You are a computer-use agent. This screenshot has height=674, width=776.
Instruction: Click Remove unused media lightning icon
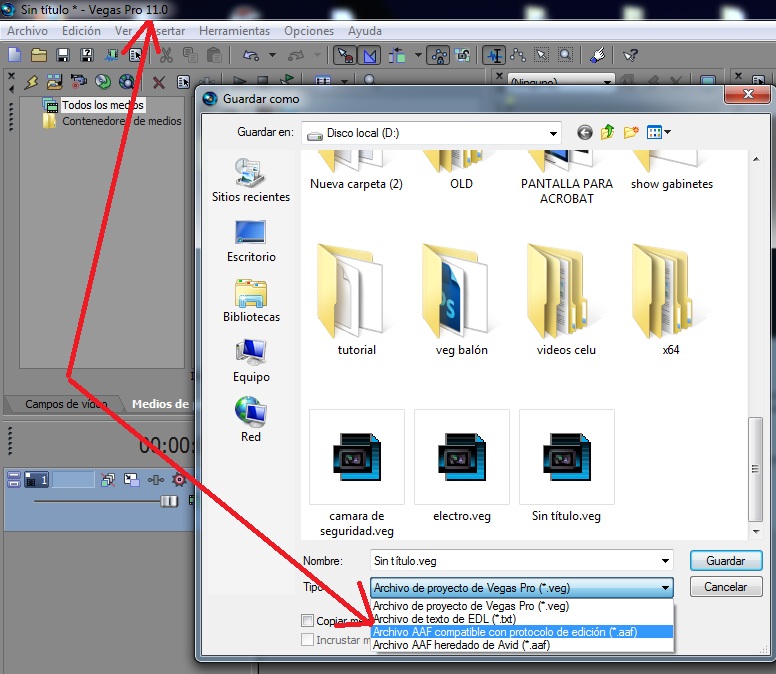[x=31, y=82]
